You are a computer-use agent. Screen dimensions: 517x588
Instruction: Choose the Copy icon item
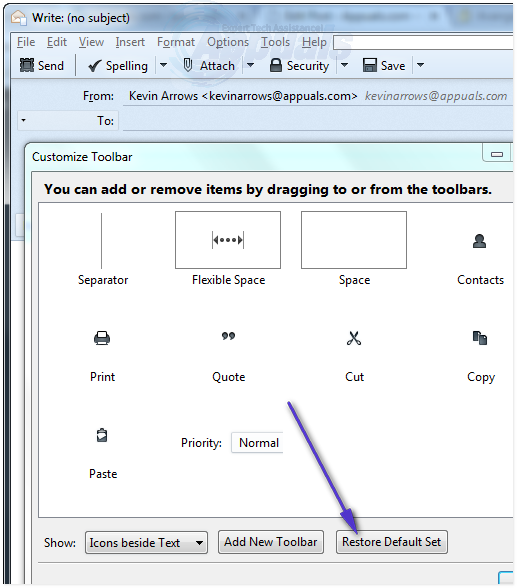pyautogui.click(x=480, y=338)
